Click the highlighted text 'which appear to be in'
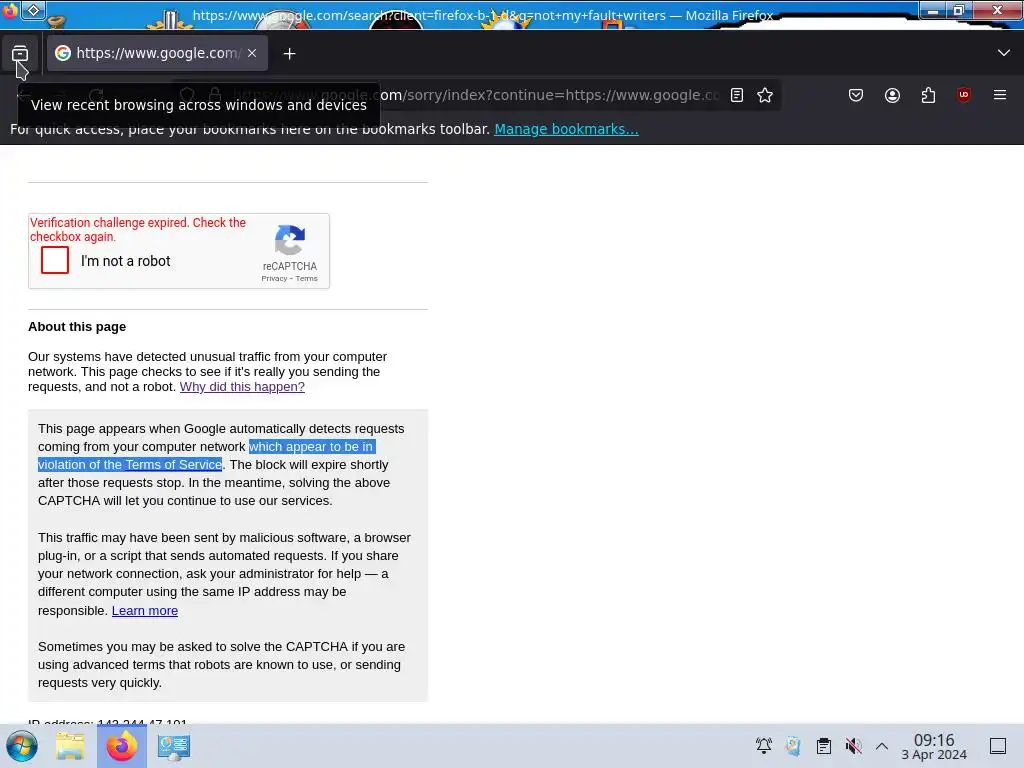The width and height of the screenshot is (1024, 768). point(312,447)
